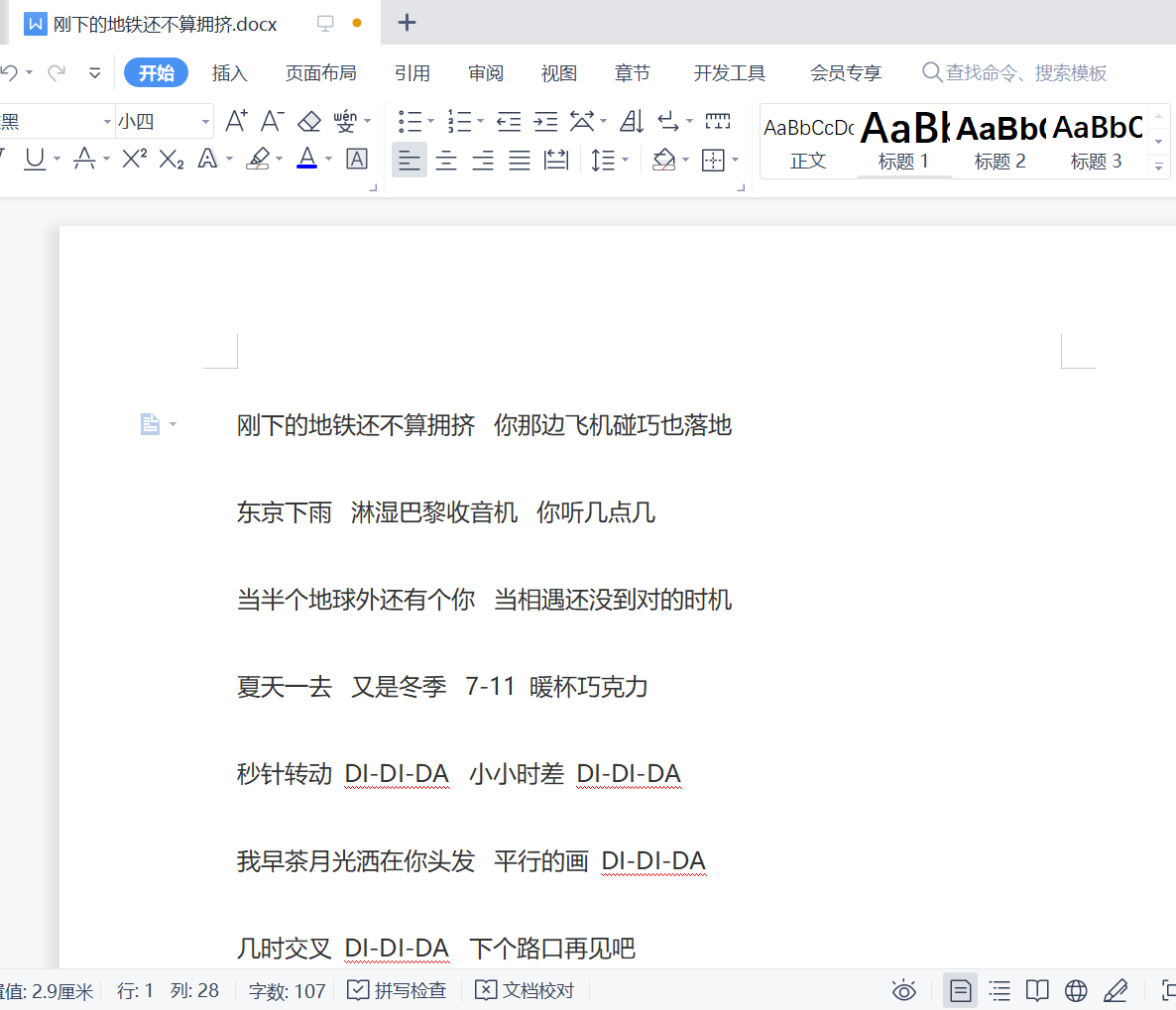Expand the bullet list dropdown arrow
Image resolution: width=1176 pixels, height=1010 pixels.
430,121
